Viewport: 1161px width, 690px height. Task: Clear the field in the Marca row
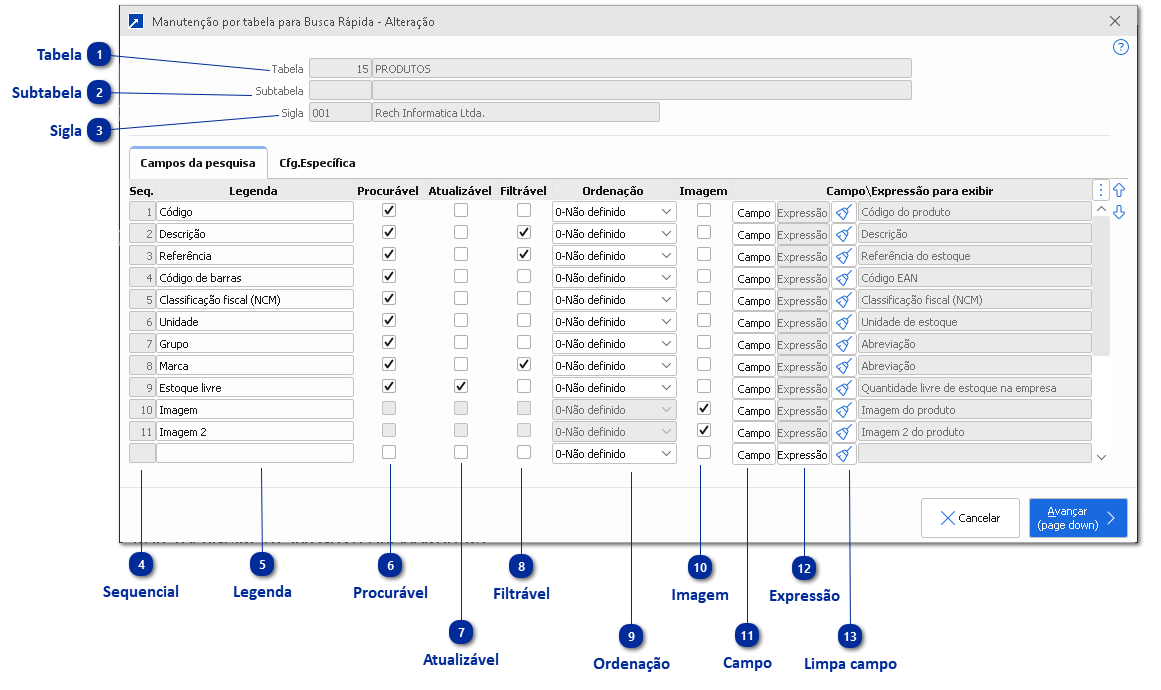point(845,366)
